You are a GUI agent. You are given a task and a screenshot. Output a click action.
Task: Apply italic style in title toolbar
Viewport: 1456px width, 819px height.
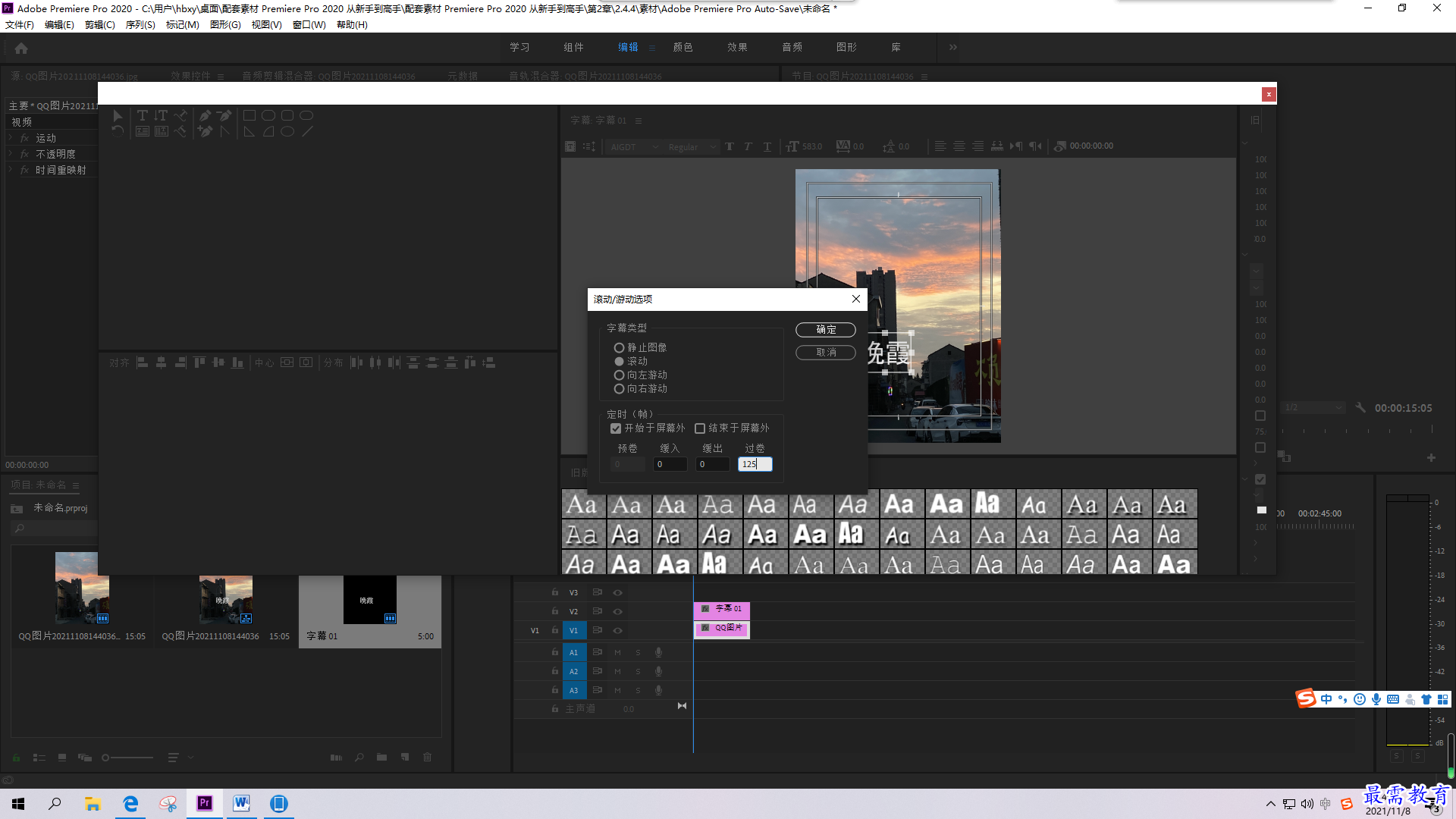click(x=748, y=146)
